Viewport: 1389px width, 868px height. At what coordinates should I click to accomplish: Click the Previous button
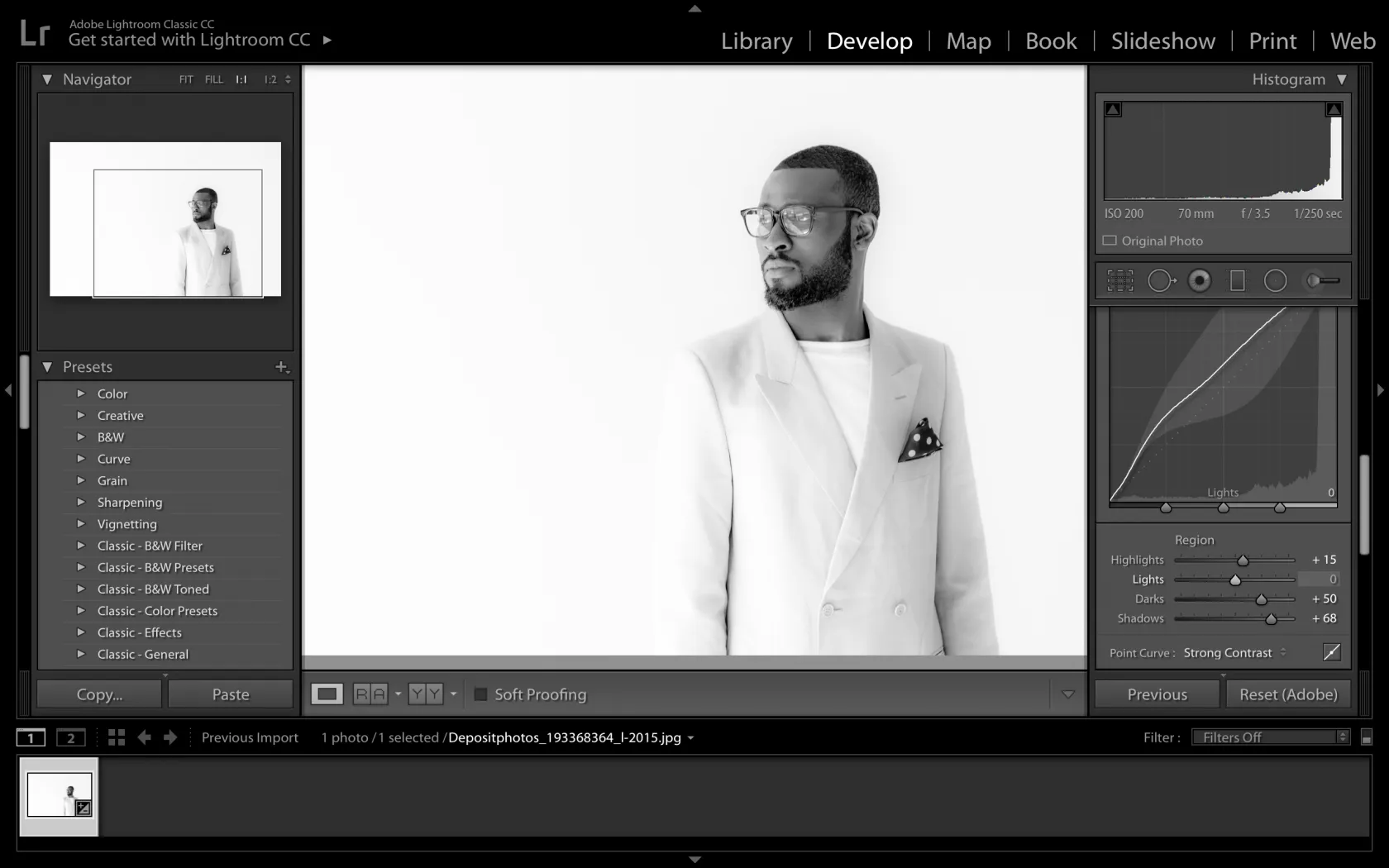point(1156,694)
